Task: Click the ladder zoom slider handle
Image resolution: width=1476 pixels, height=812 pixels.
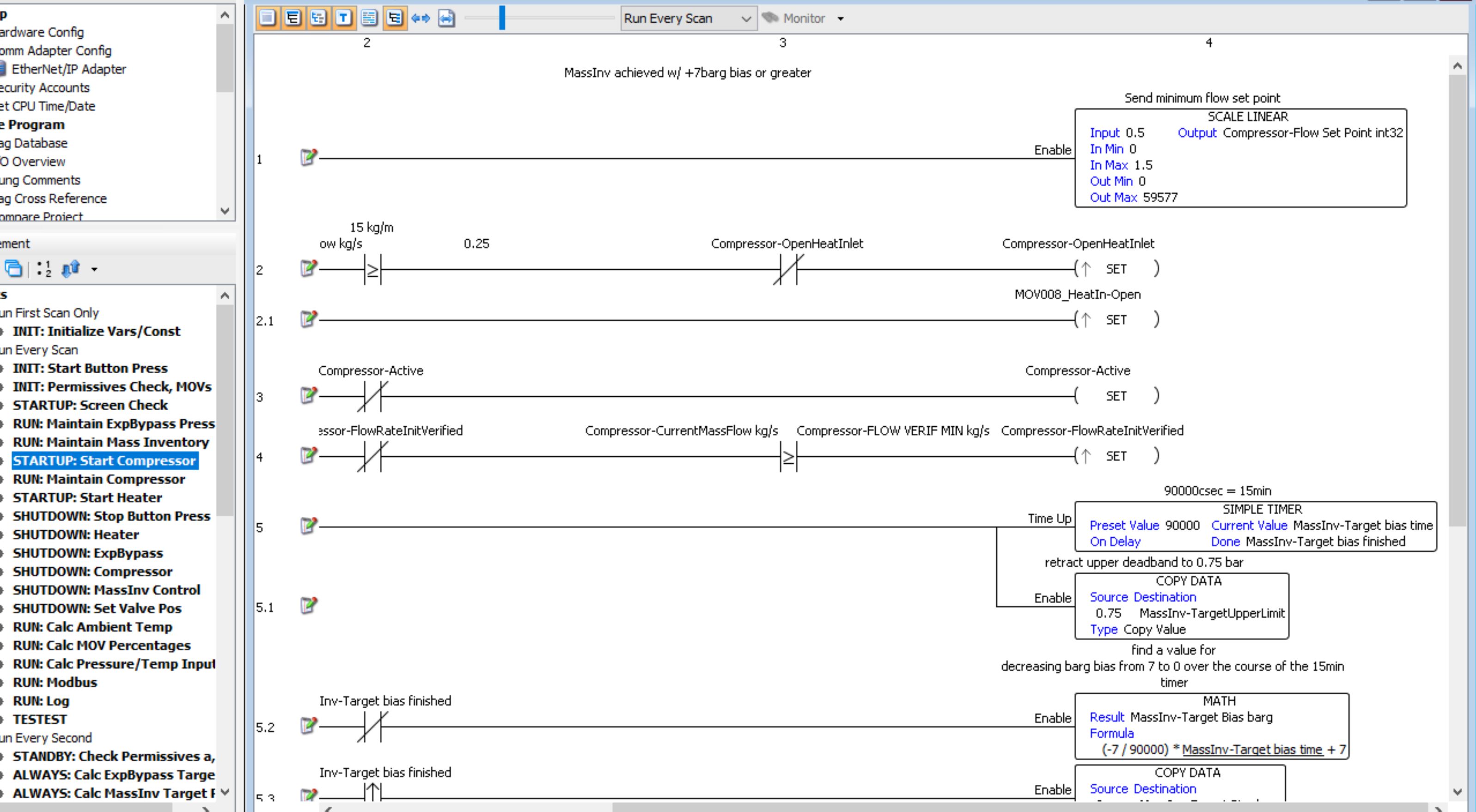Action: (502, 18)
